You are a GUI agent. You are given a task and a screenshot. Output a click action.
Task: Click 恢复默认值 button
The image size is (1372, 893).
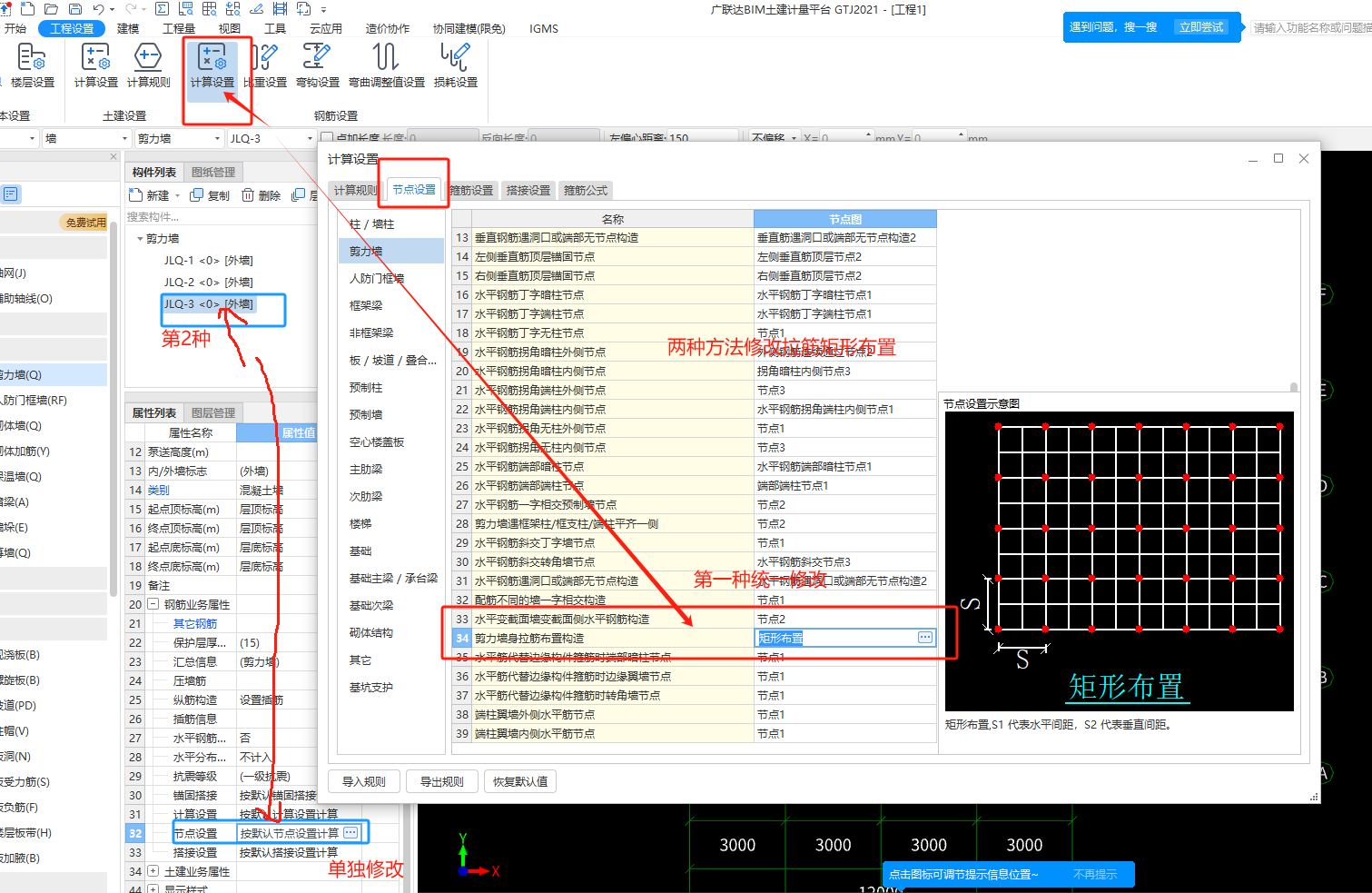[520, 781]
